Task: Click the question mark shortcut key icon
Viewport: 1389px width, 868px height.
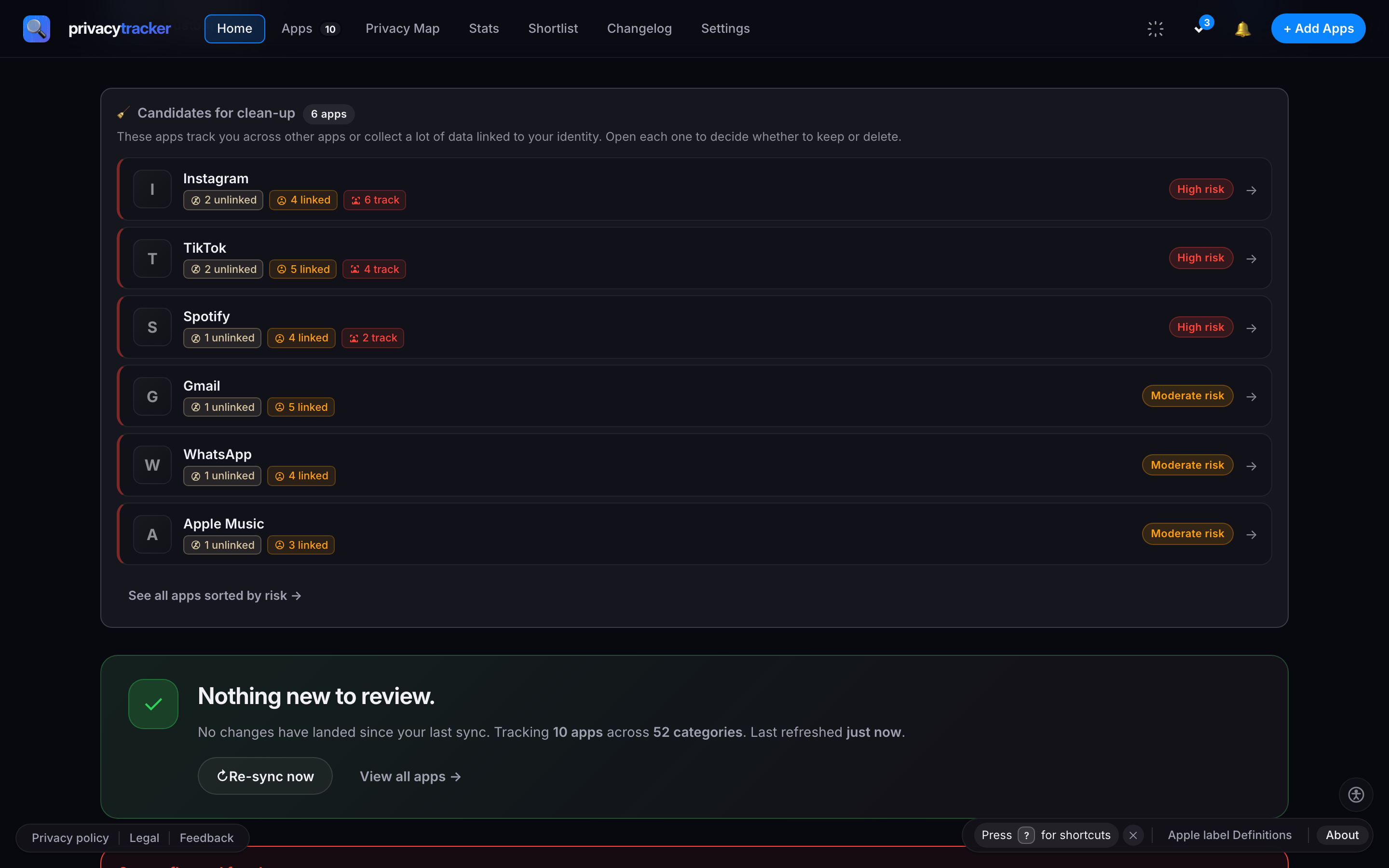Action: tap(1026, 835)
